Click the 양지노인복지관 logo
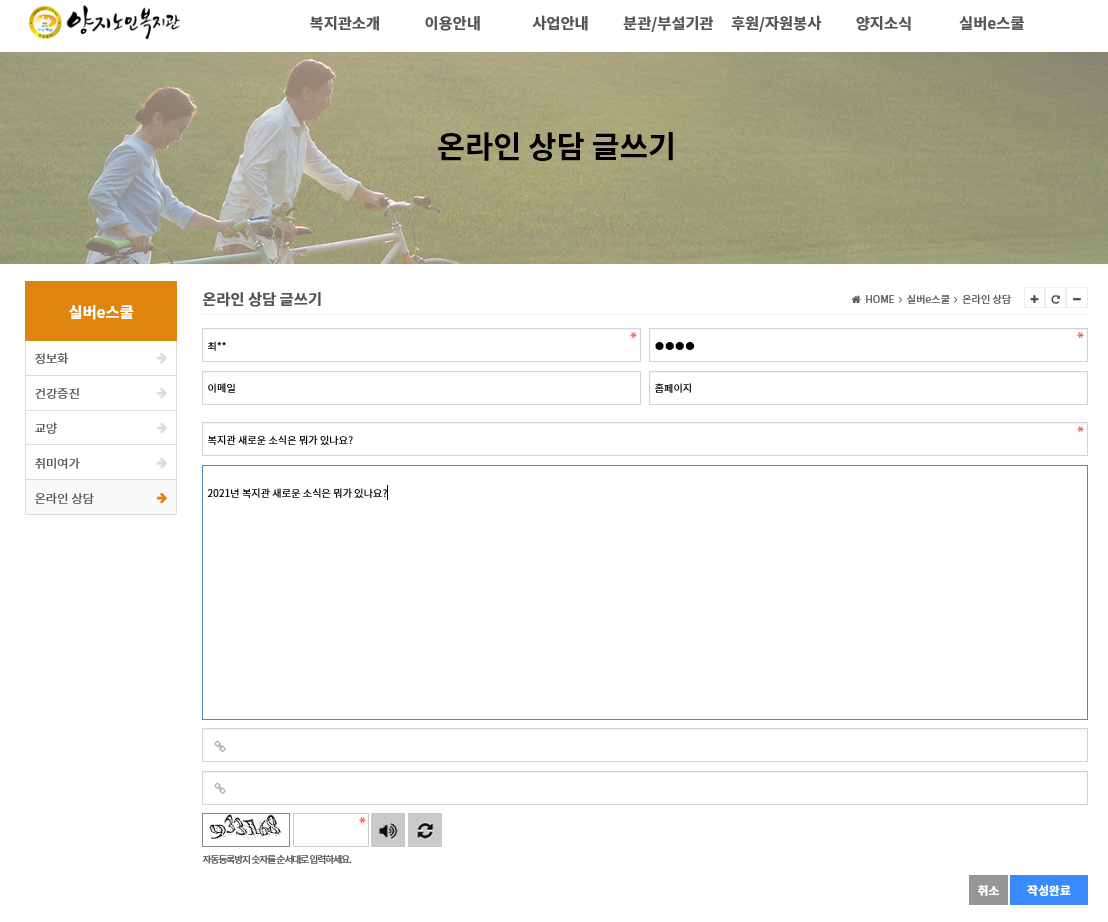1108x922 pixels. (x=104, y=22)
